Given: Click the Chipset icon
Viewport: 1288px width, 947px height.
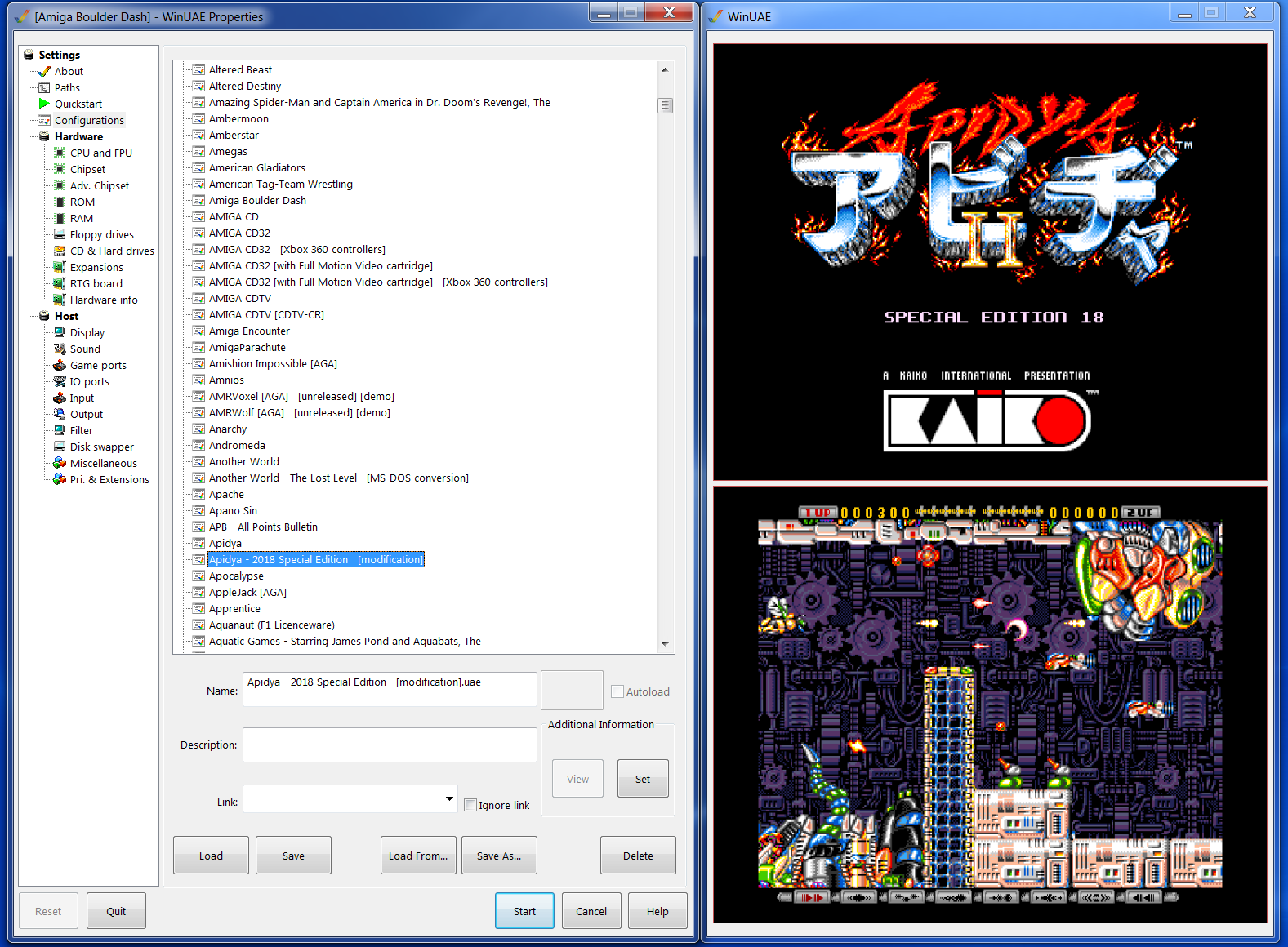Looking at the screenshot, I should (x=60, y=169).
